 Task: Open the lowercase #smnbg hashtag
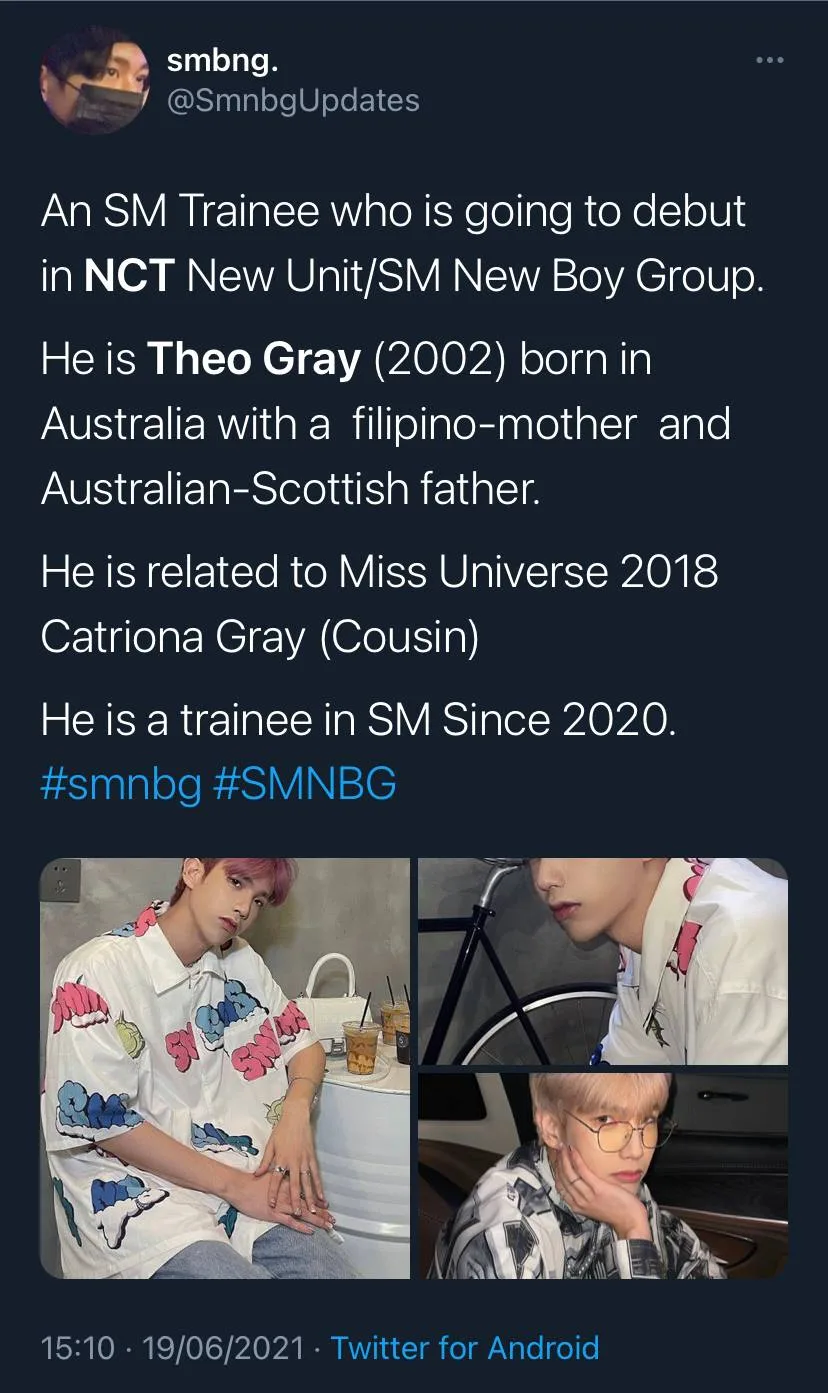tap(121, 784)
